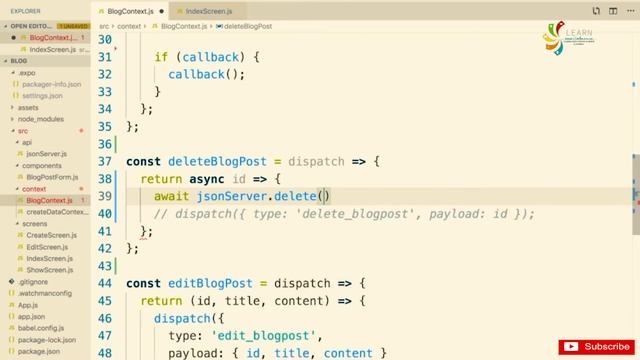
Task: Open packager-info.json file
Action: coord(51,84)
